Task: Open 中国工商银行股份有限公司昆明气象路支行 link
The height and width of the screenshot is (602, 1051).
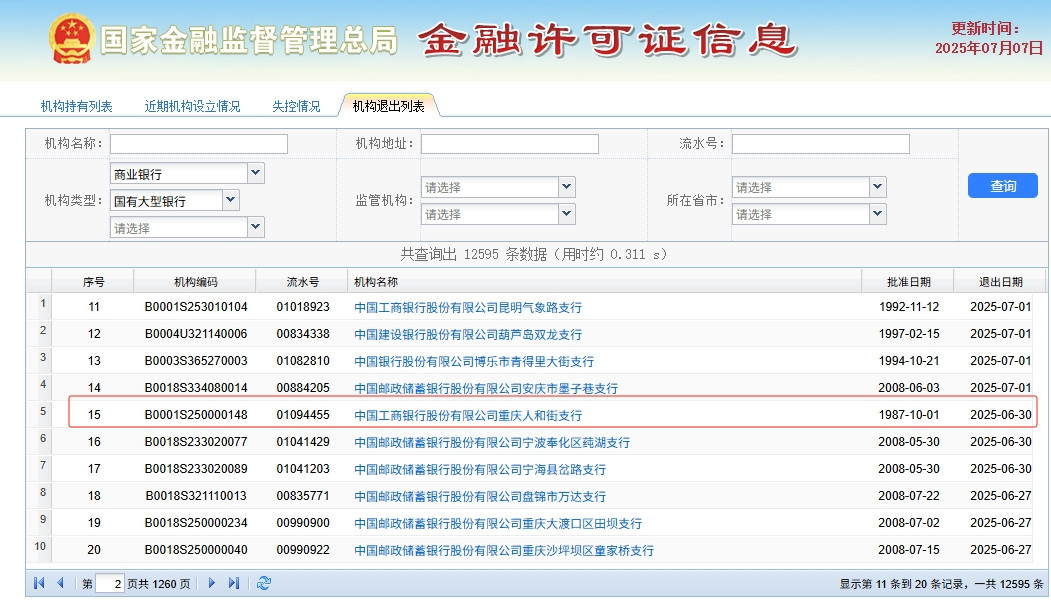Action: [468, 308]
